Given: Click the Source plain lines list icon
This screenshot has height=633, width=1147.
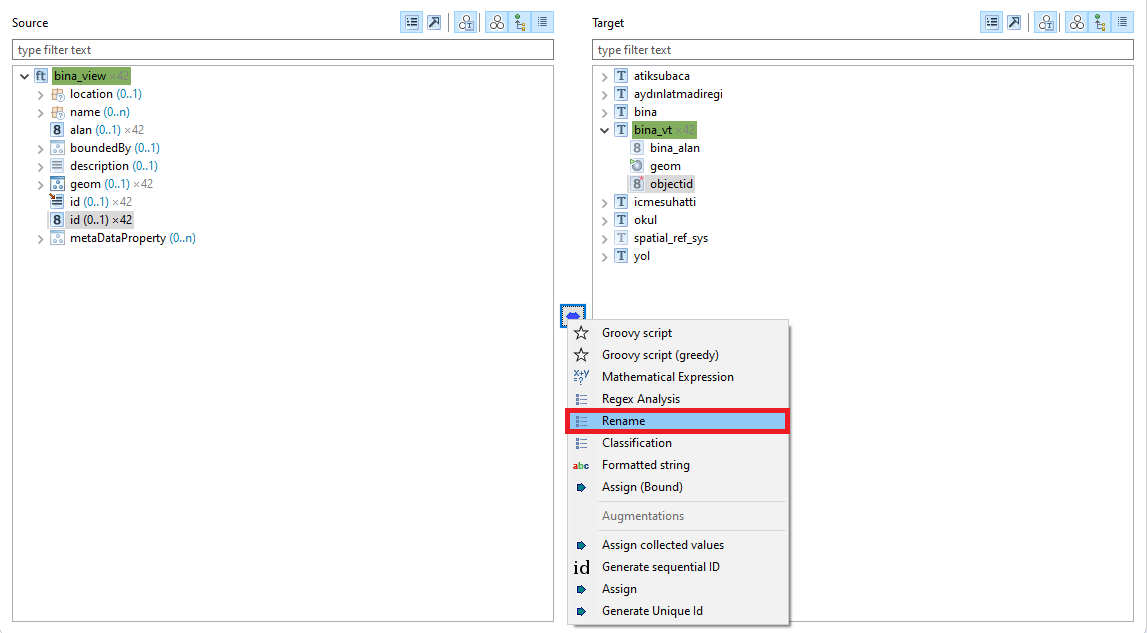Looking at the screenshot, I should [542, 23].
